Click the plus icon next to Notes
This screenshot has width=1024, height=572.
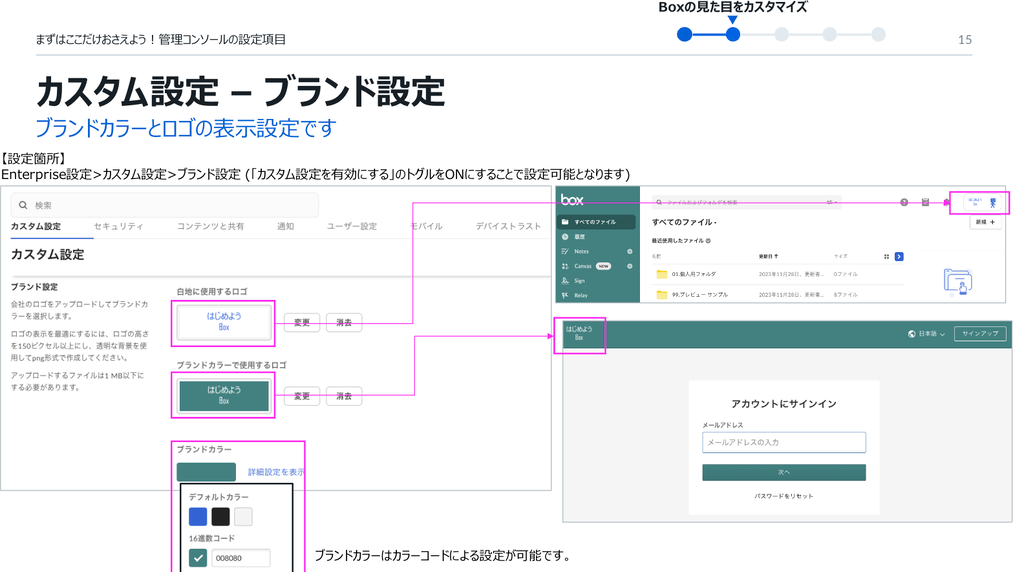tap(629, 251)
